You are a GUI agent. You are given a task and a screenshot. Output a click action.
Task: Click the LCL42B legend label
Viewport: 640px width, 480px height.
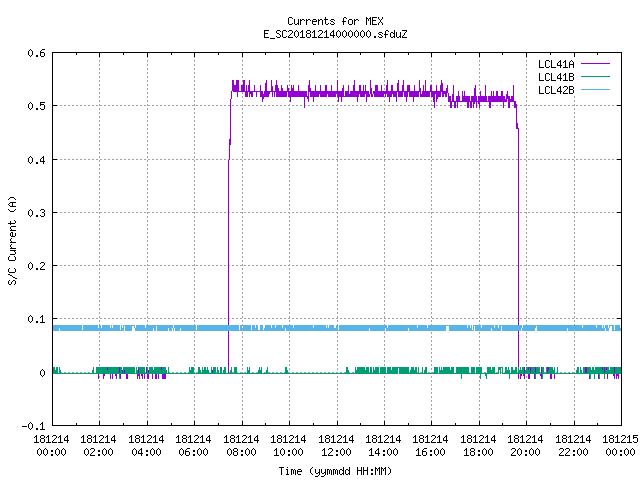point(556,90)
